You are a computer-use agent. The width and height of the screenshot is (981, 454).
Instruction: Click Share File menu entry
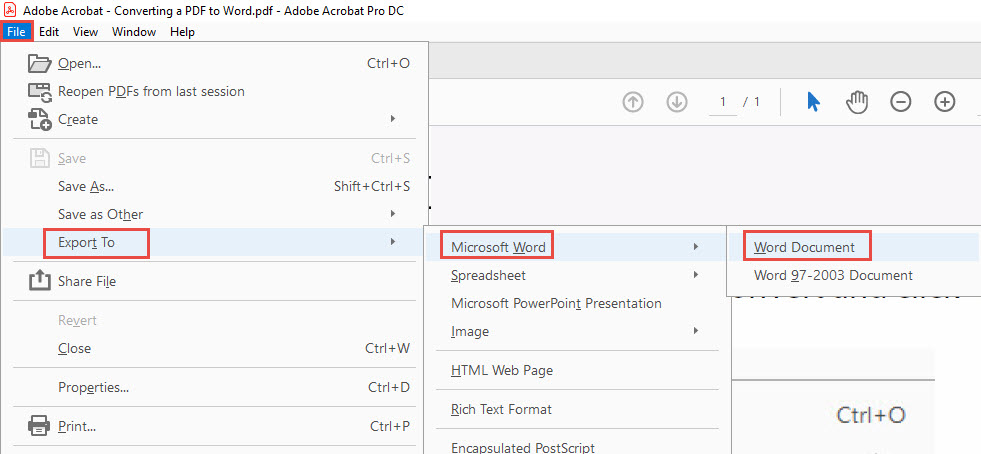87,281
